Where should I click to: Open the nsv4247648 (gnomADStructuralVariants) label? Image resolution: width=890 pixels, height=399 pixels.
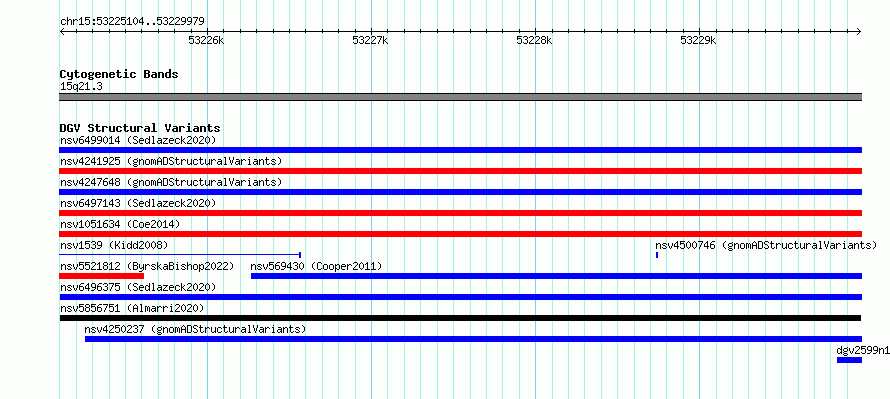pyautogui.click(x=171, y=182)
